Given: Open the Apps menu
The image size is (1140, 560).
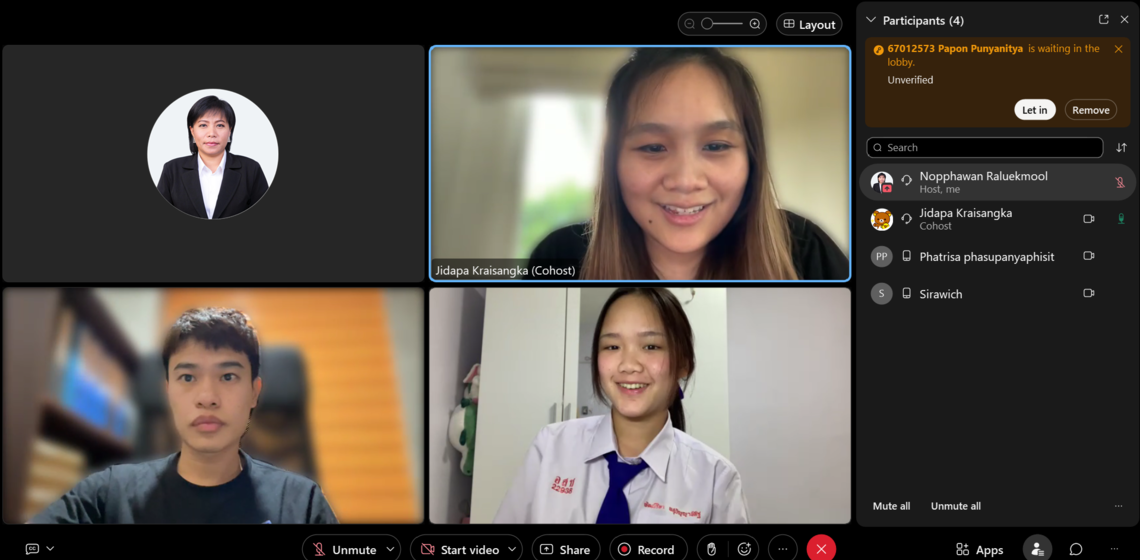Looking at the screenshot, I should coord(979,549).
